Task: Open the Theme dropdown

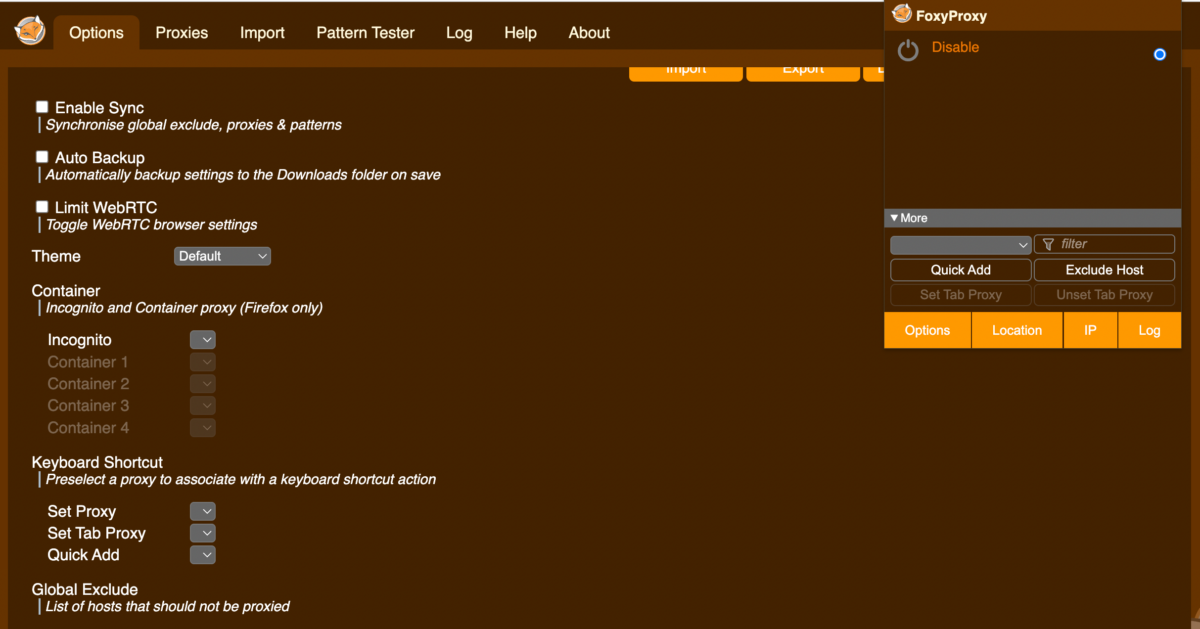Action: 222,256
